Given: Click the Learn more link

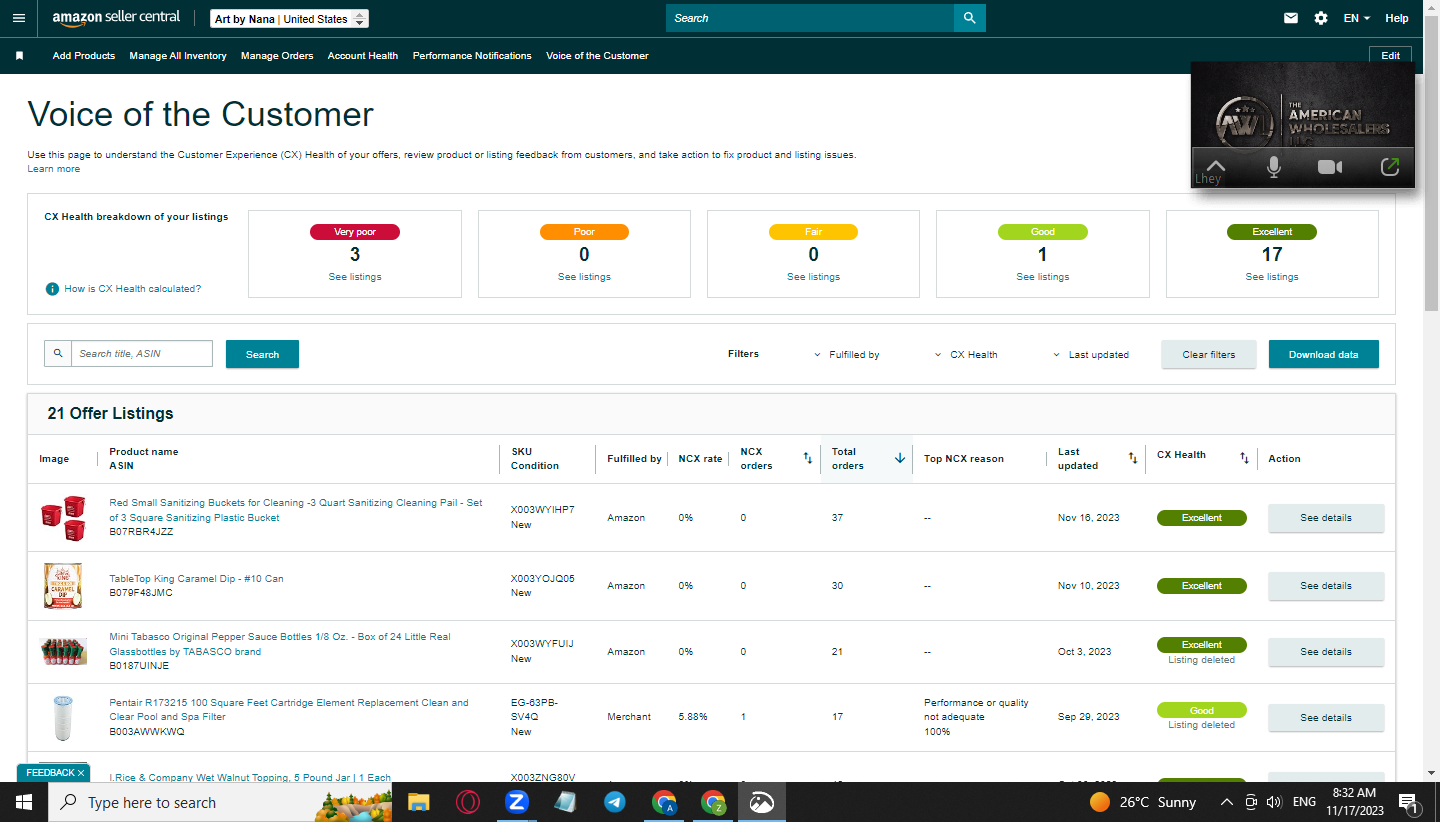Looking at the screenshot, I should tap(54, 169).
